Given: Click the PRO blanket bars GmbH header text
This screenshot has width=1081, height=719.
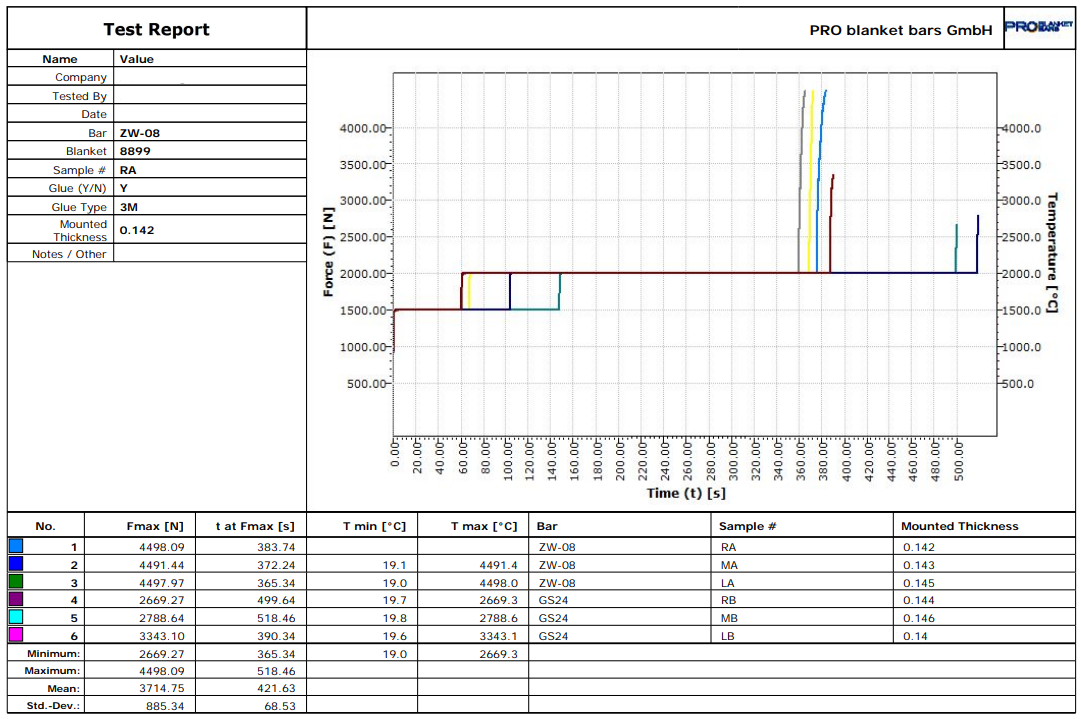Looking at the screenshot, I should (x=900, y=30).
